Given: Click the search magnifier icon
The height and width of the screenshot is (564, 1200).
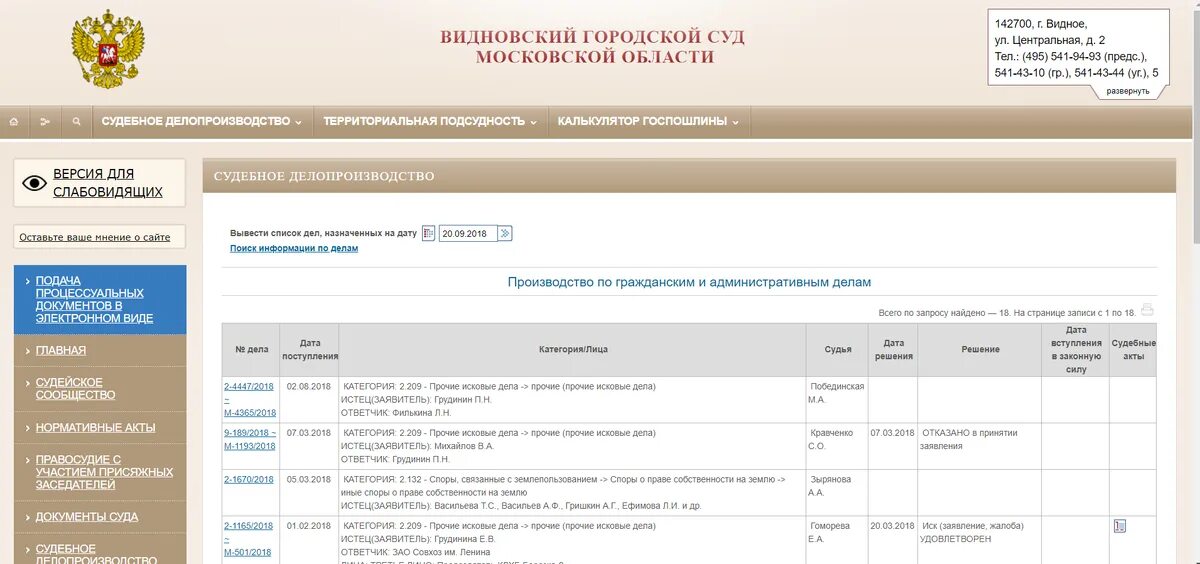Looking at the screenshot, I should pos(76,122).
